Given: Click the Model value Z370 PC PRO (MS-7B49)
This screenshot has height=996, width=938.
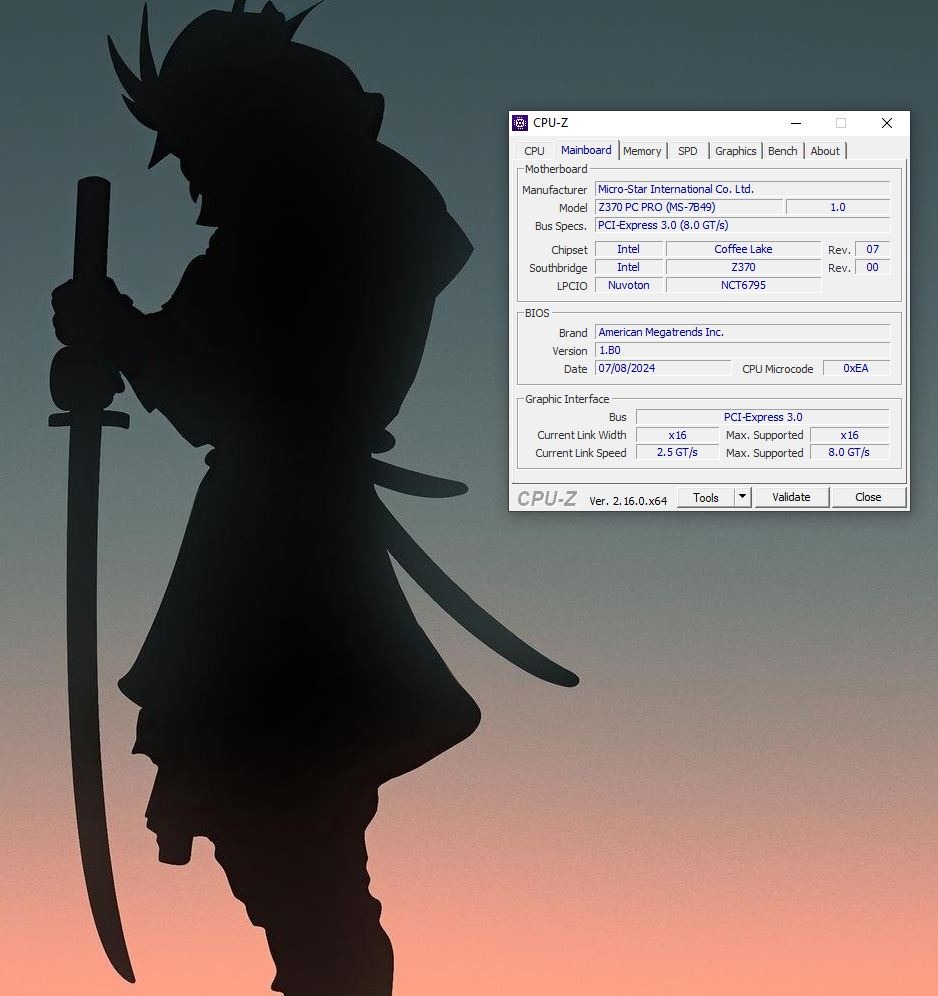Looking at the screenshot, I should 688,207.
